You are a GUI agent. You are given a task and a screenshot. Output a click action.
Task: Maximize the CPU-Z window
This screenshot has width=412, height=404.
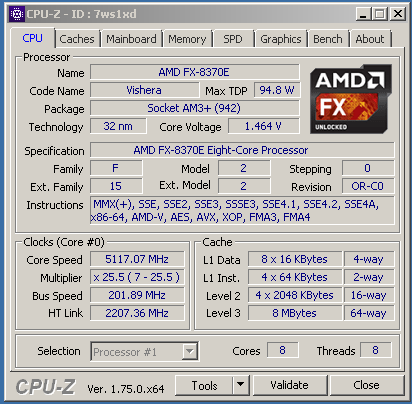tap(379, 14)
